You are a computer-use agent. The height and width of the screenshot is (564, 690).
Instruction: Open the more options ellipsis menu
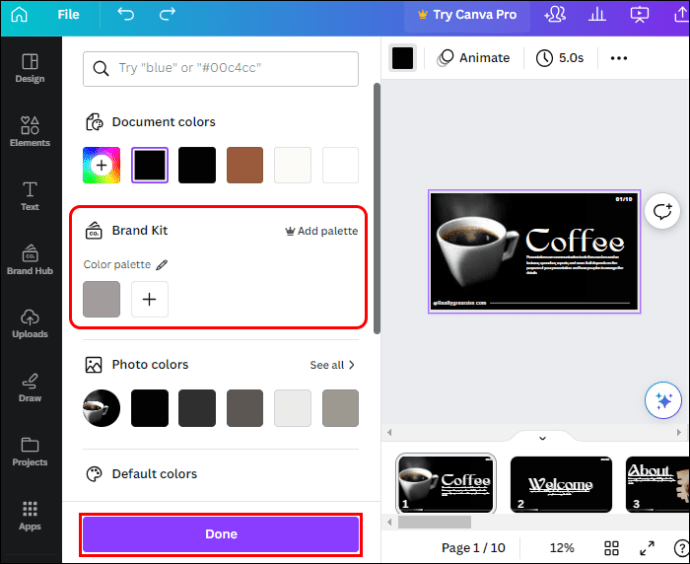coord(619,58)
